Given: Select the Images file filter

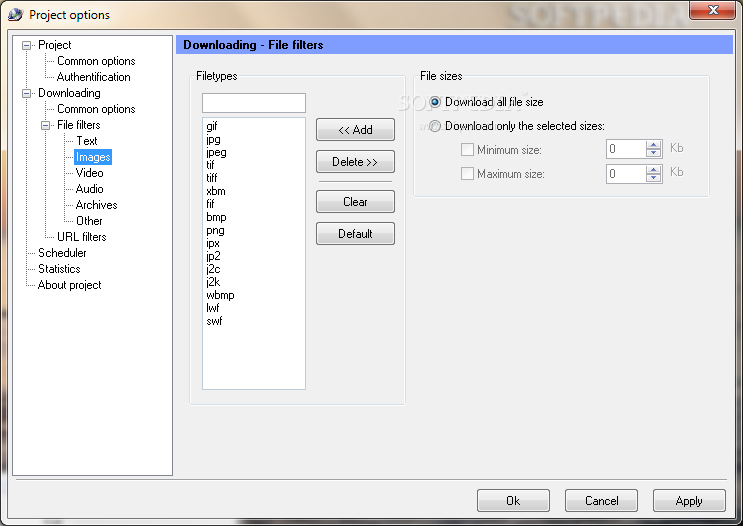Looking at the screenshot, I should click(93, 157).
